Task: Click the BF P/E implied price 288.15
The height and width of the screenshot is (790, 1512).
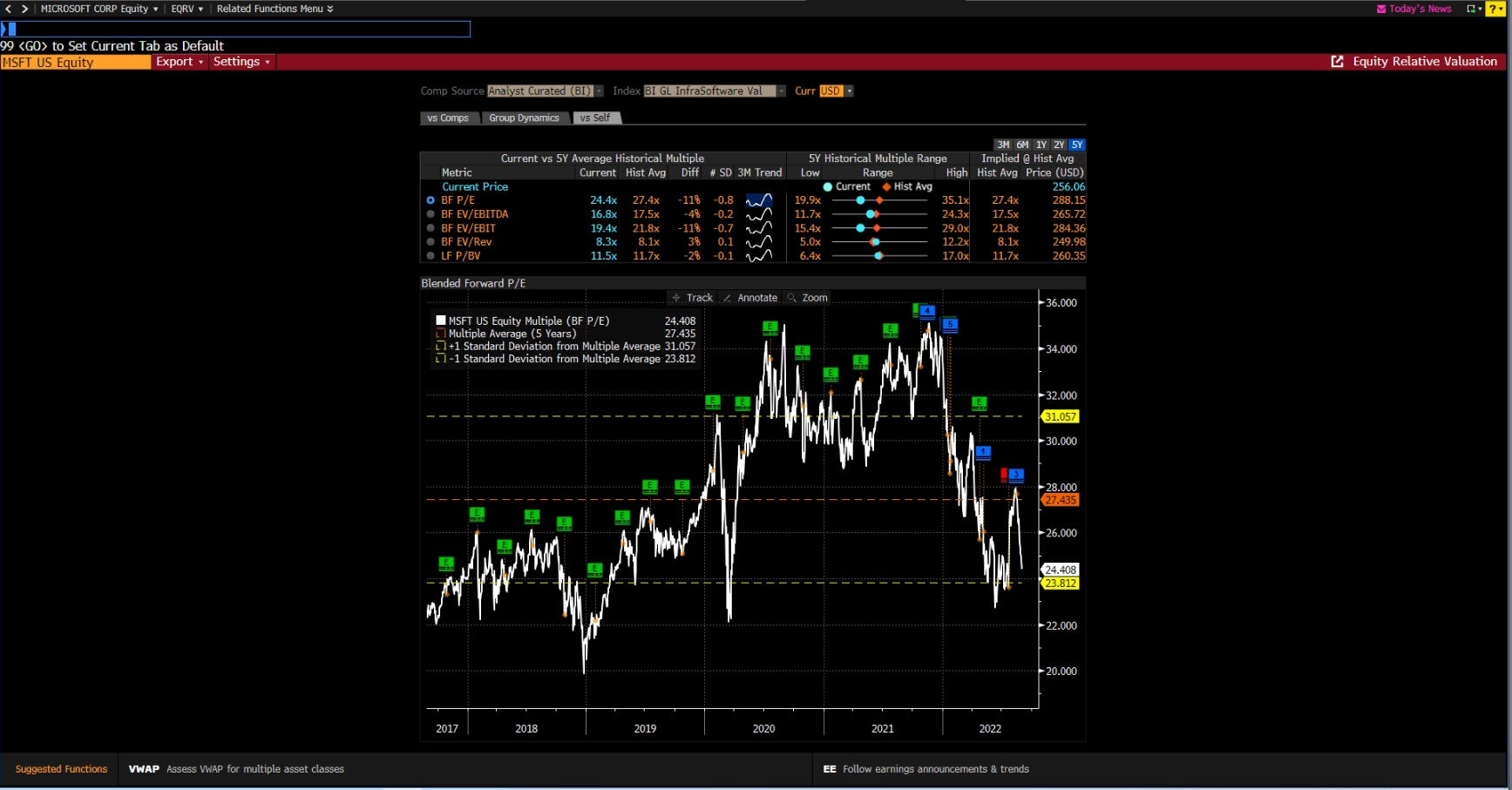Action: (1068, 200)
